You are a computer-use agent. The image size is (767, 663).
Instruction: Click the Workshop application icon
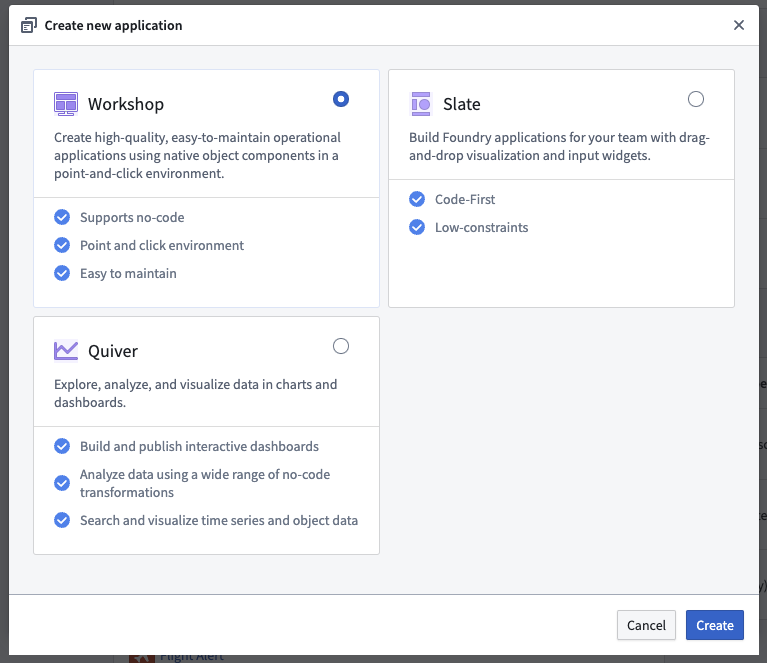[x=66, y=104]
